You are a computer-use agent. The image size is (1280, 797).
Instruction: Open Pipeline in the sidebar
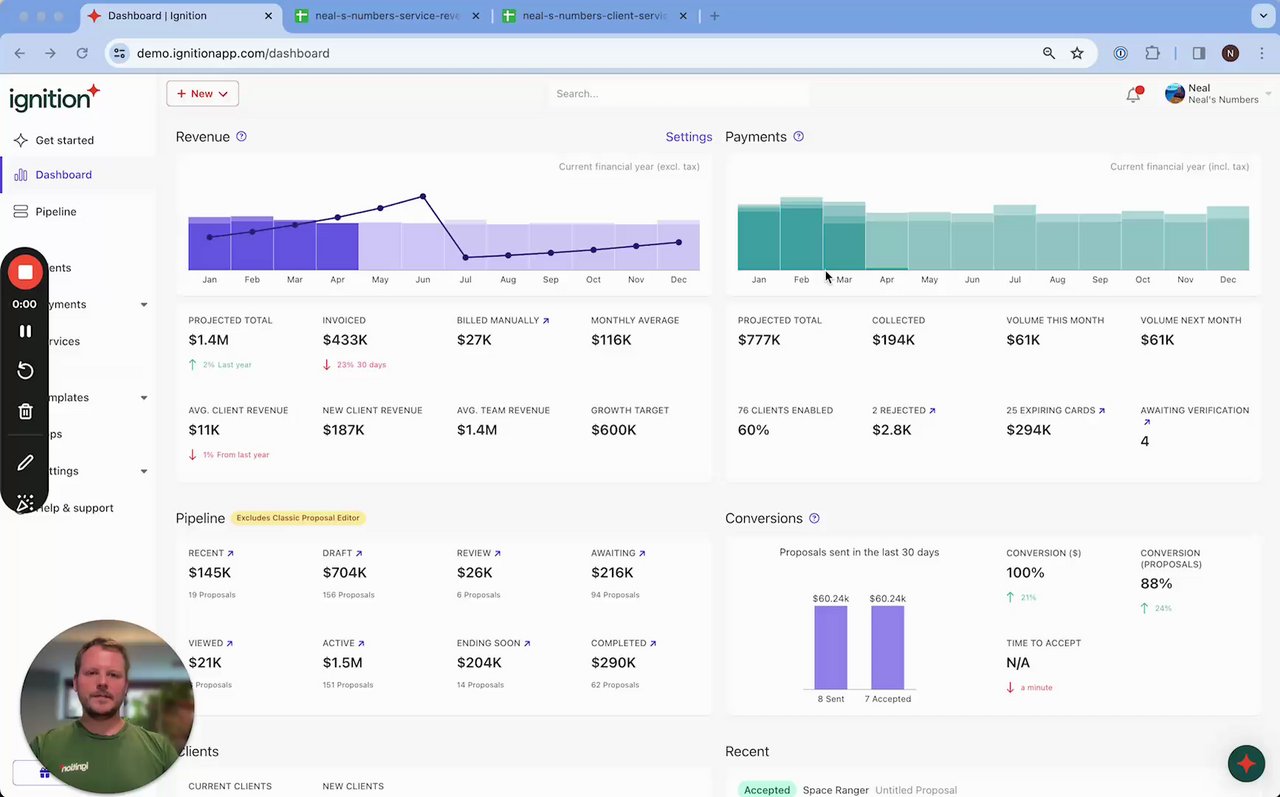pyautogui.click(x=56, y=211)
